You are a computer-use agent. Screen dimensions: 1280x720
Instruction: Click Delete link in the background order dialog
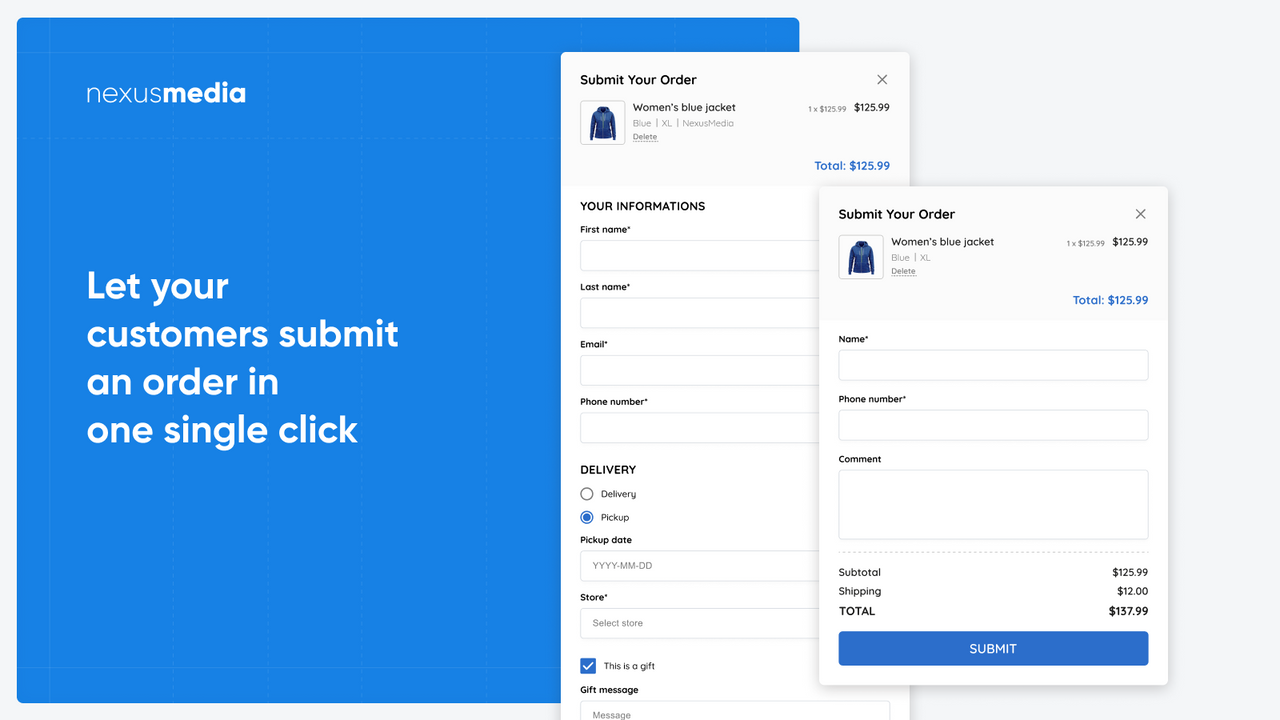point(645,137)
